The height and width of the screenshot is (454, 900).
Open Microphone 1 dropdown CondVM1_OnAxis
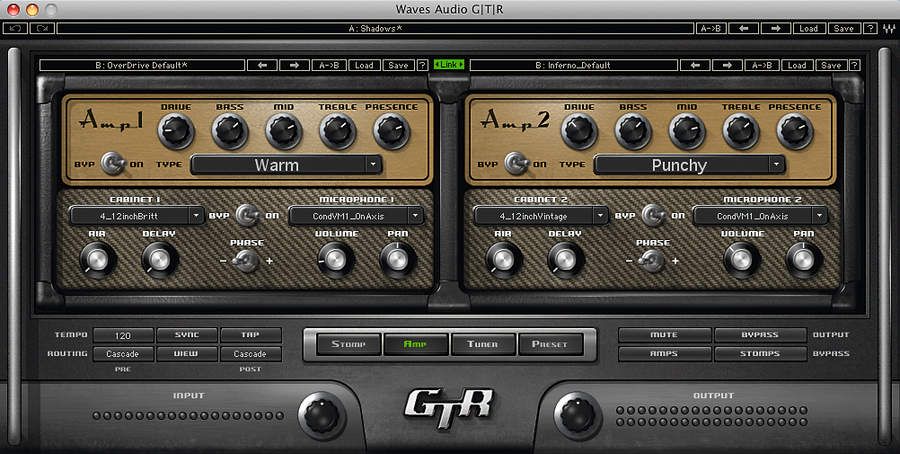356,216
